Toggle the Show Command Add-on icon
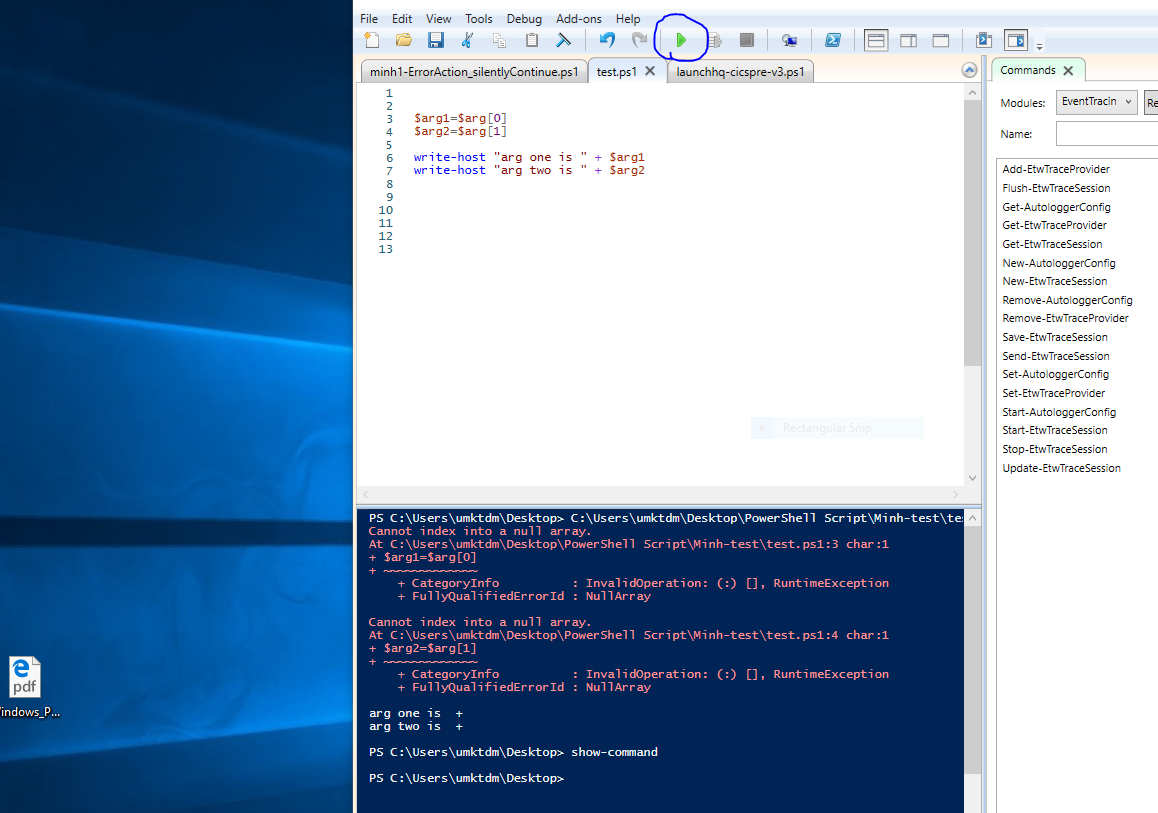Screen dimensions: 1158x813 coord(1016,40)
